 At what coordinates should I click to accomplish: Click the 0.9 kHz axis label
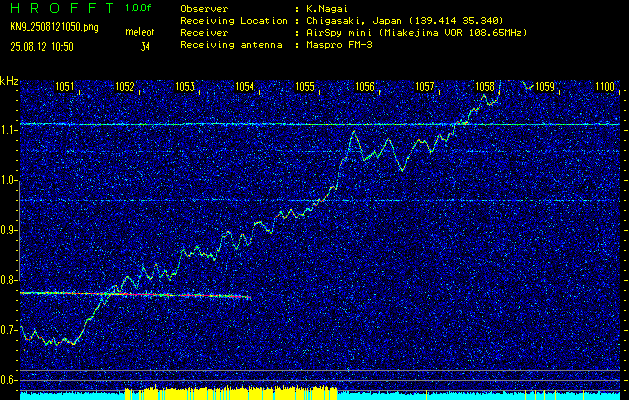(x=9, y=230)
